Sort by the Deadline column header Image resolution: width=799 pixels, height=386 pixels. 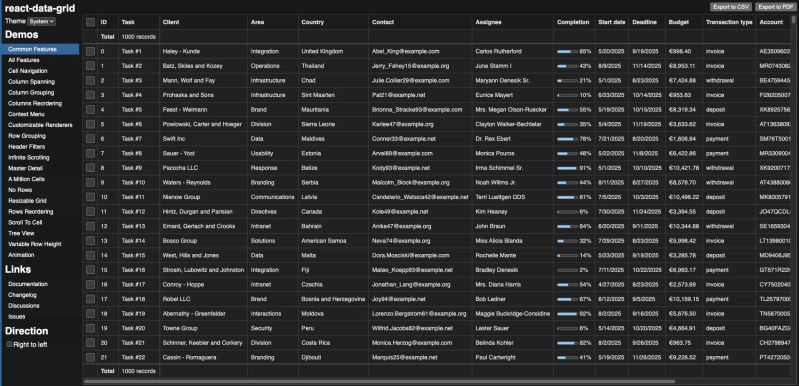pos(647,22)
